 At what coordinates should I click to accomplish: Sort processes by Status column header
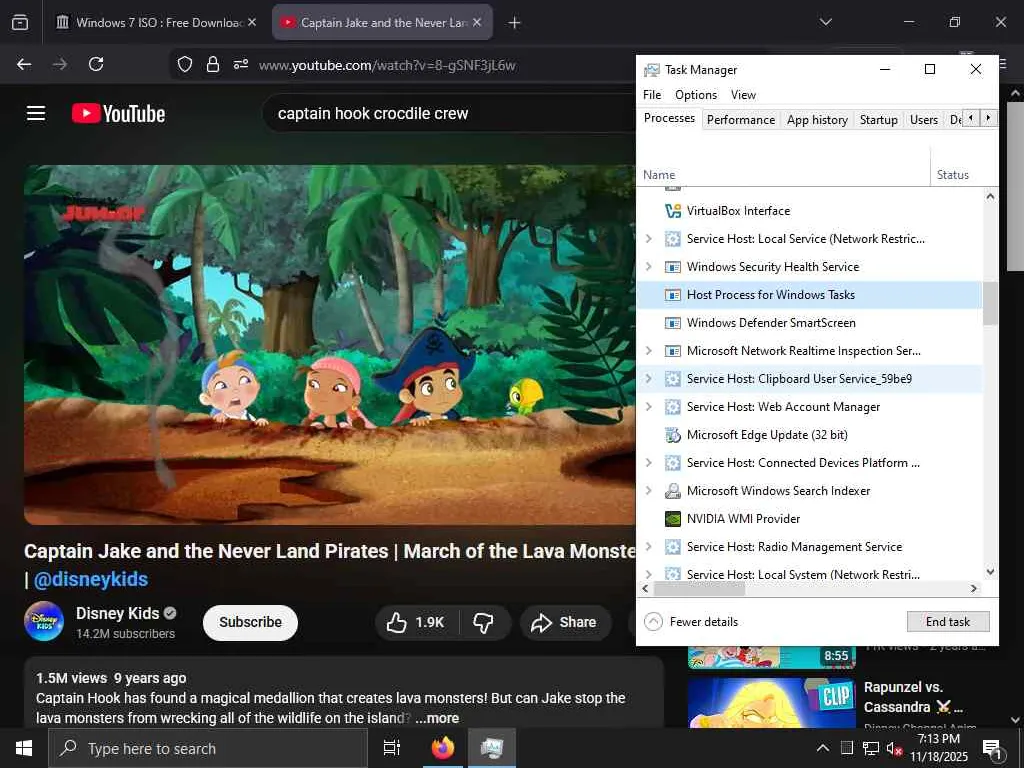[x=964, y=166]
